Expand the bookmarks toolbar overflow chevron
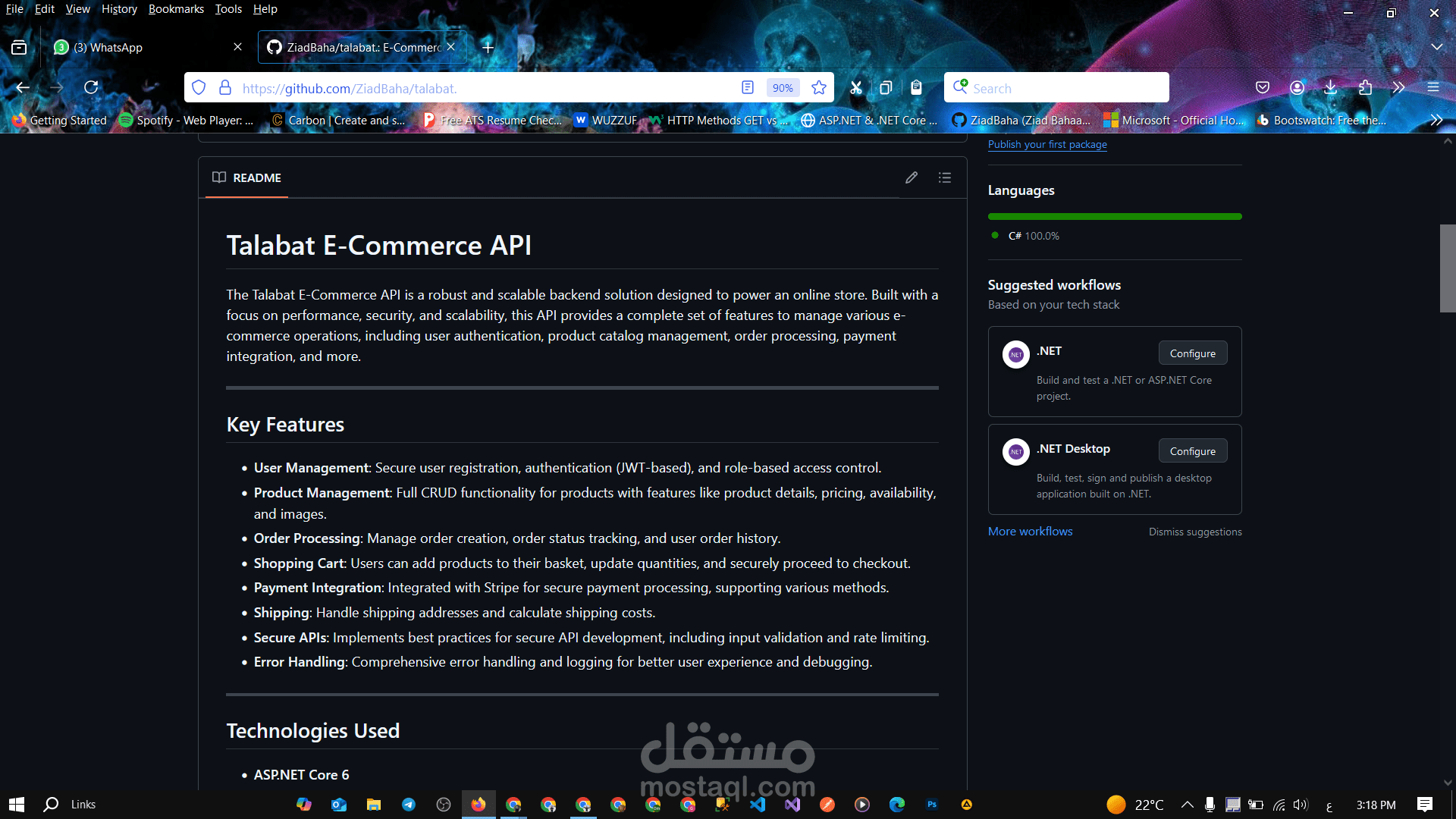The image size is (1456, 819). [1436, 120]
